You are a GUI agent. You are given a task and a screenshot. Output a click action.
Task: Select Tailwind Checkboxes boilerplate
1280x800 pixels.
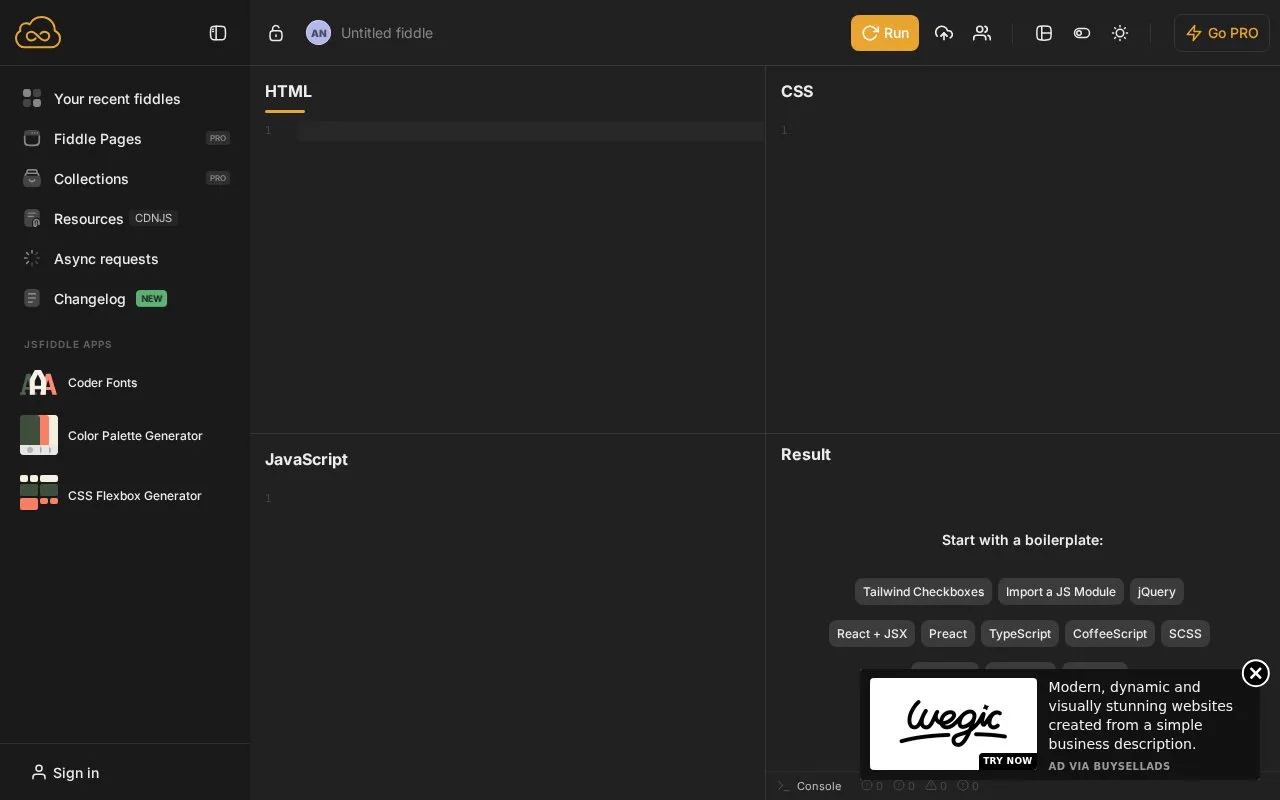[x=923, y=591]
